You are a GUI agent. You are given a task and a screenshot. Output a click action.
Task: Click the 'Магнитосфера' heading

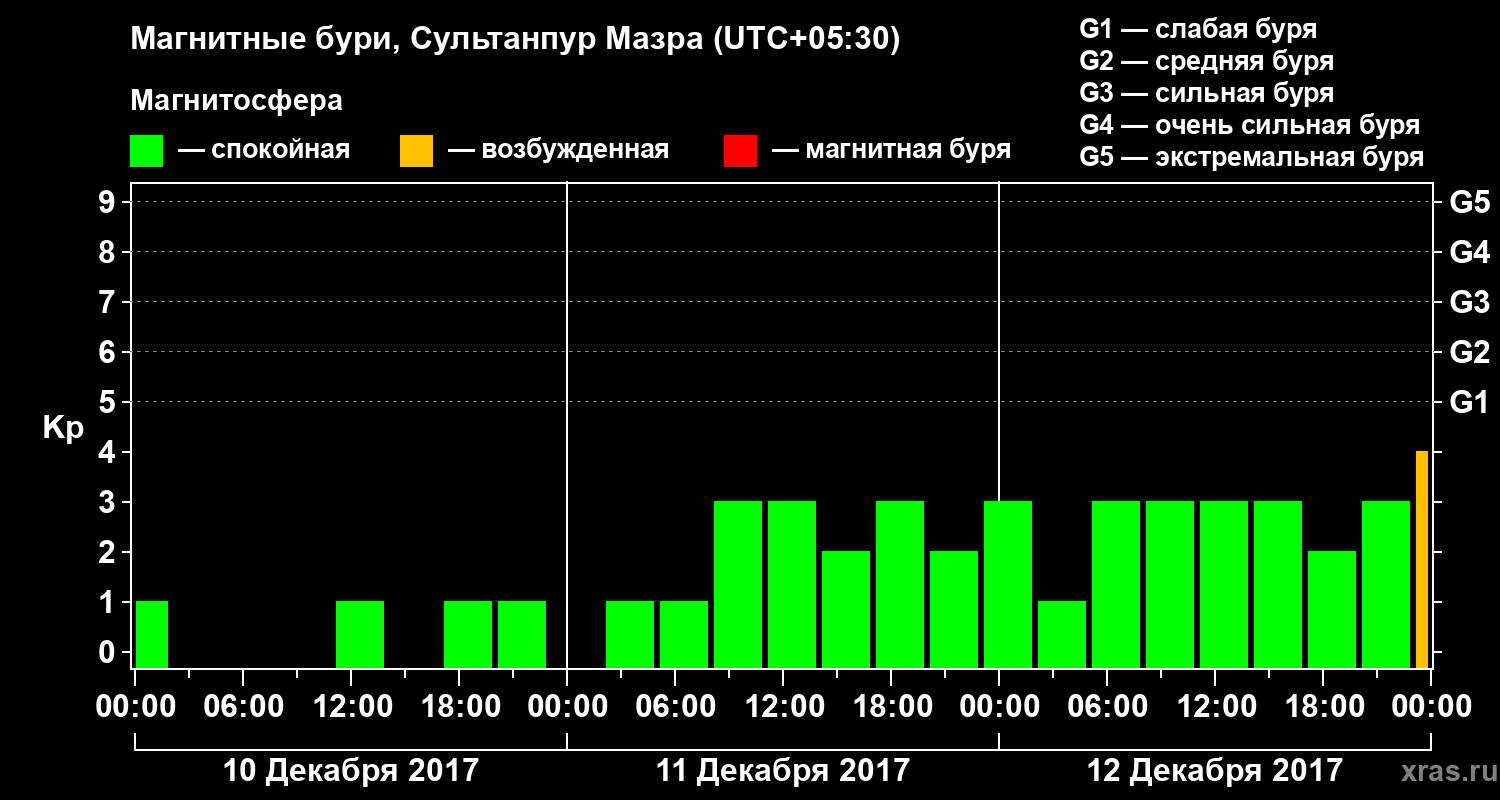(x=236, y=101)
